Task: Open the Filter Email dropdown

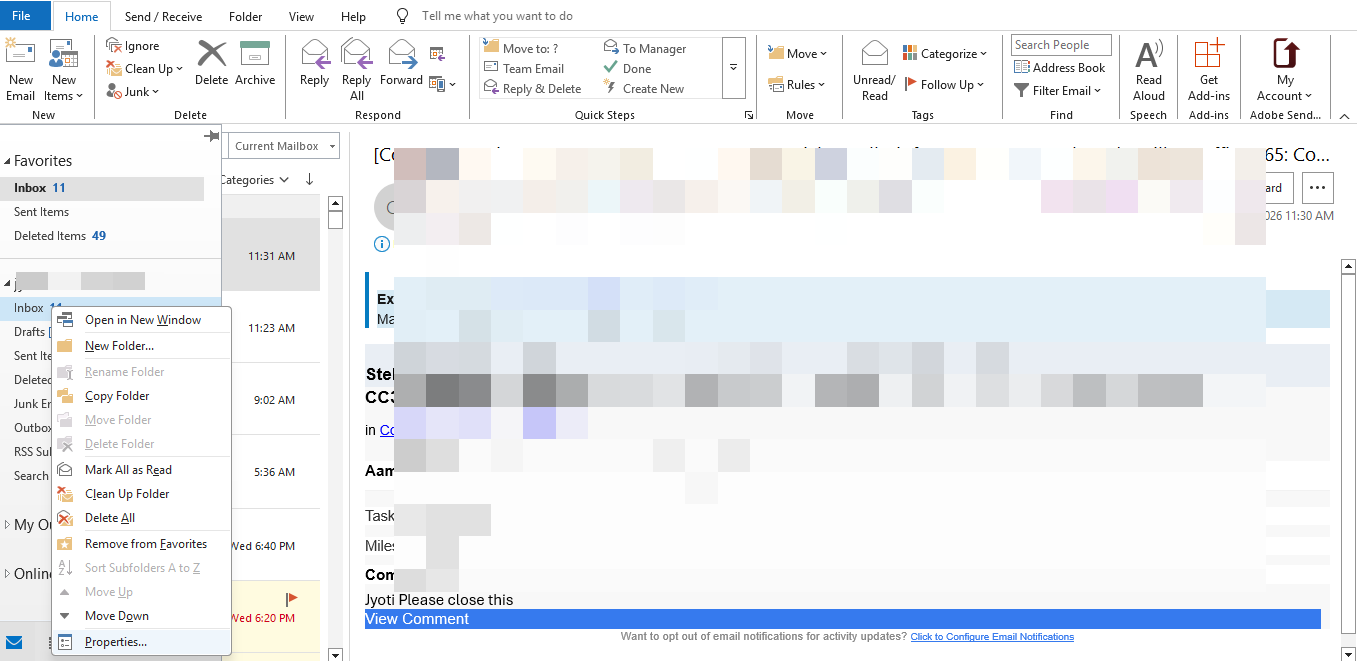Action: coord(1058,90)
